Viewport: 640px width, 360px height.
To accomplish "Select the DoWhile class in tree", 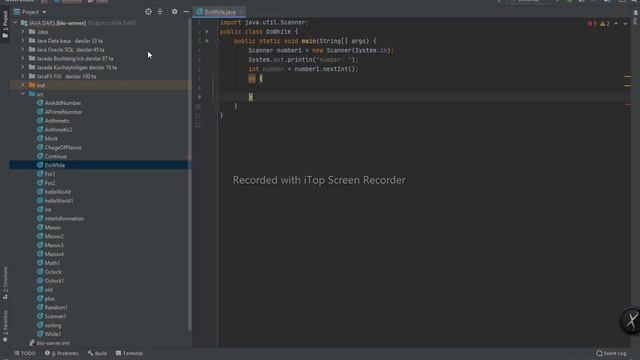I will 55,165.
